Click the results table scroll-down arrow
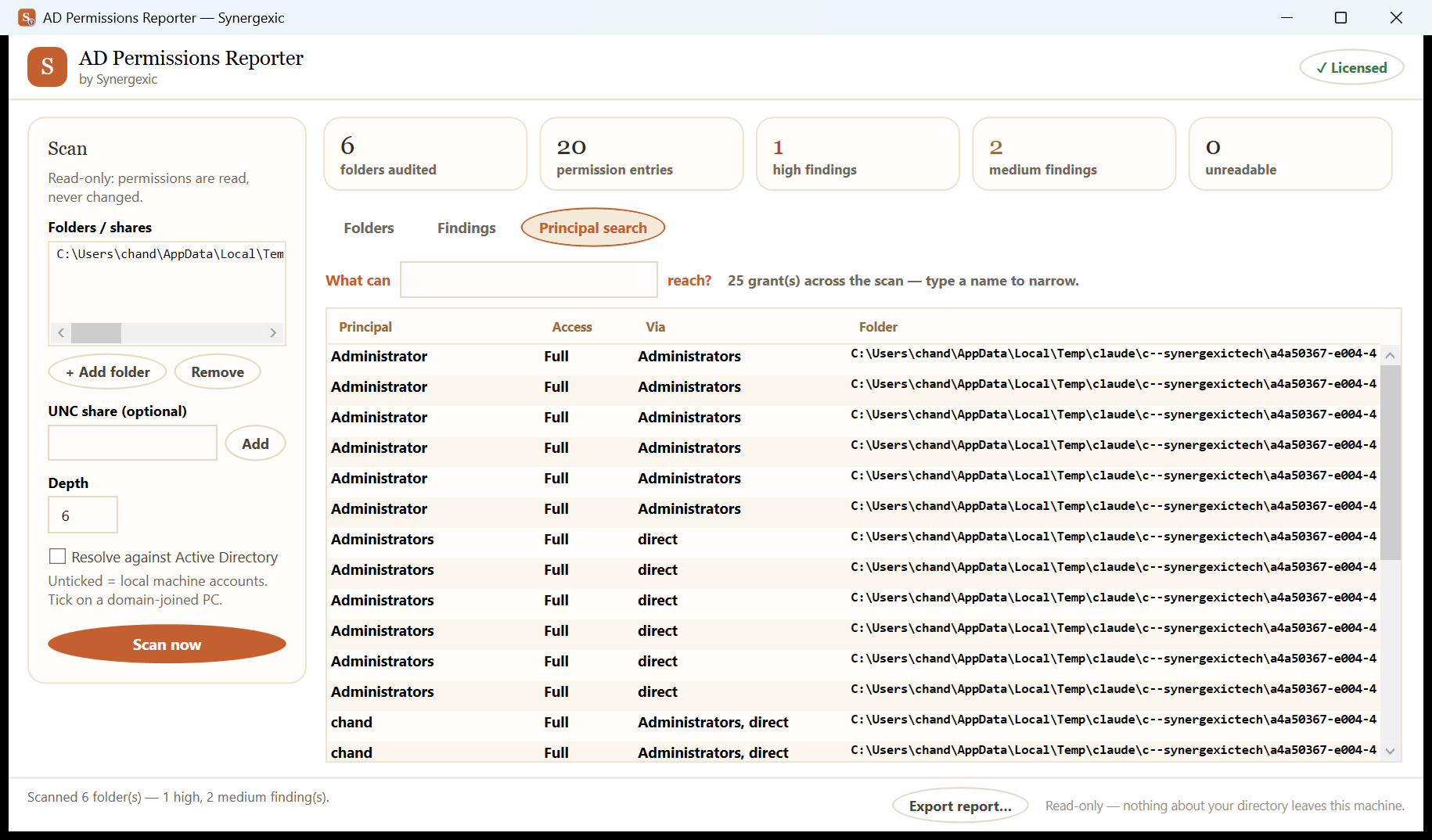Screen dimensions: 1432x840 point(1391,751)
